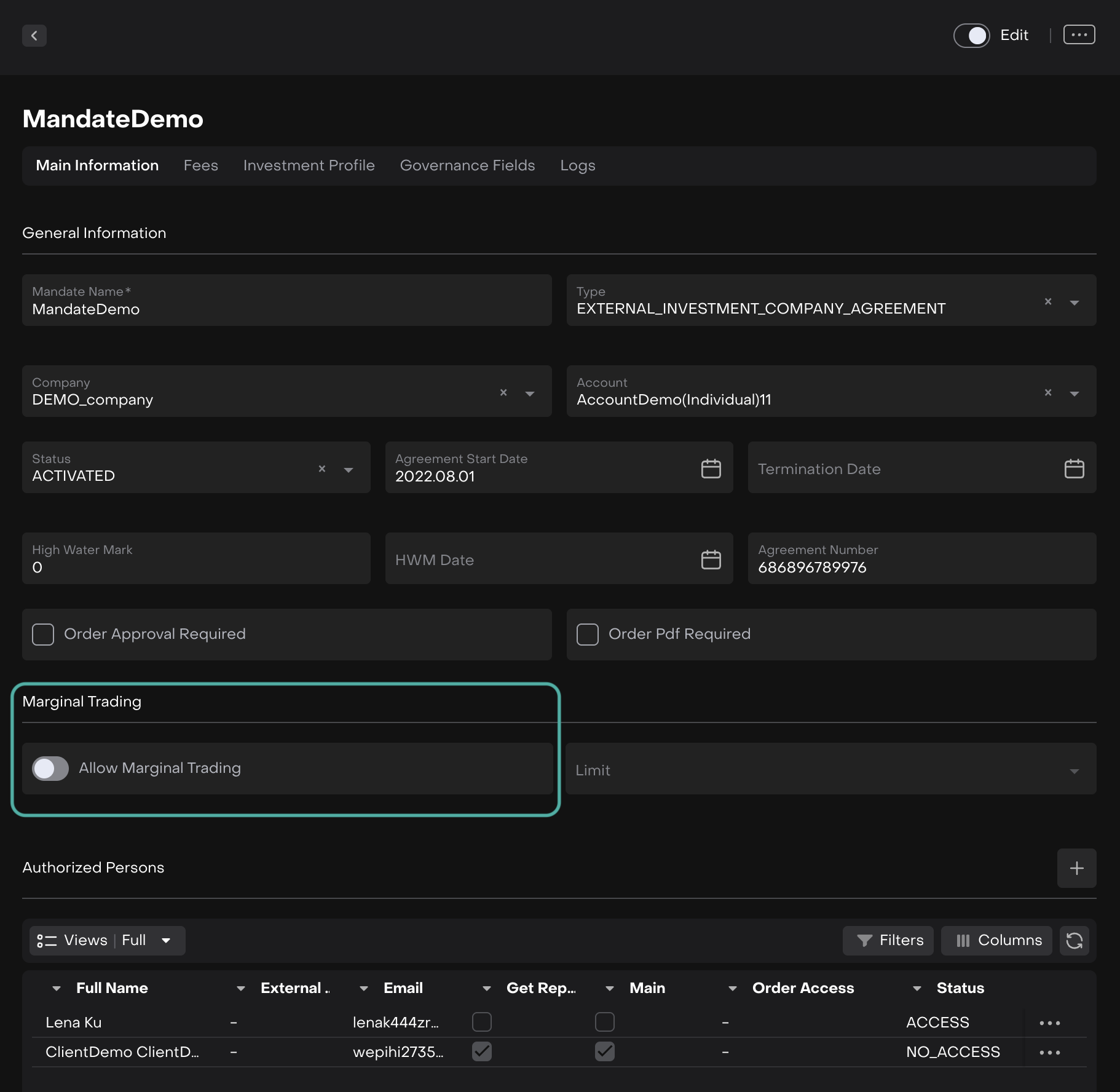Clear the Type field selection
This screenshot has width=1120, height=1092.
click(x=1048, y=301)
